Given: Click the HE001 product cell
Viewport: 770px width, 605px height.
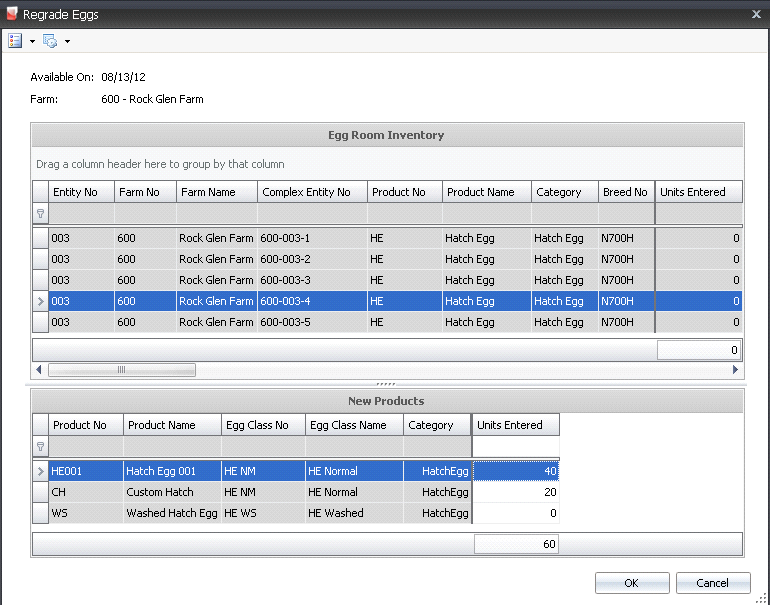Looking at the screenshot, I should [86, 471].
